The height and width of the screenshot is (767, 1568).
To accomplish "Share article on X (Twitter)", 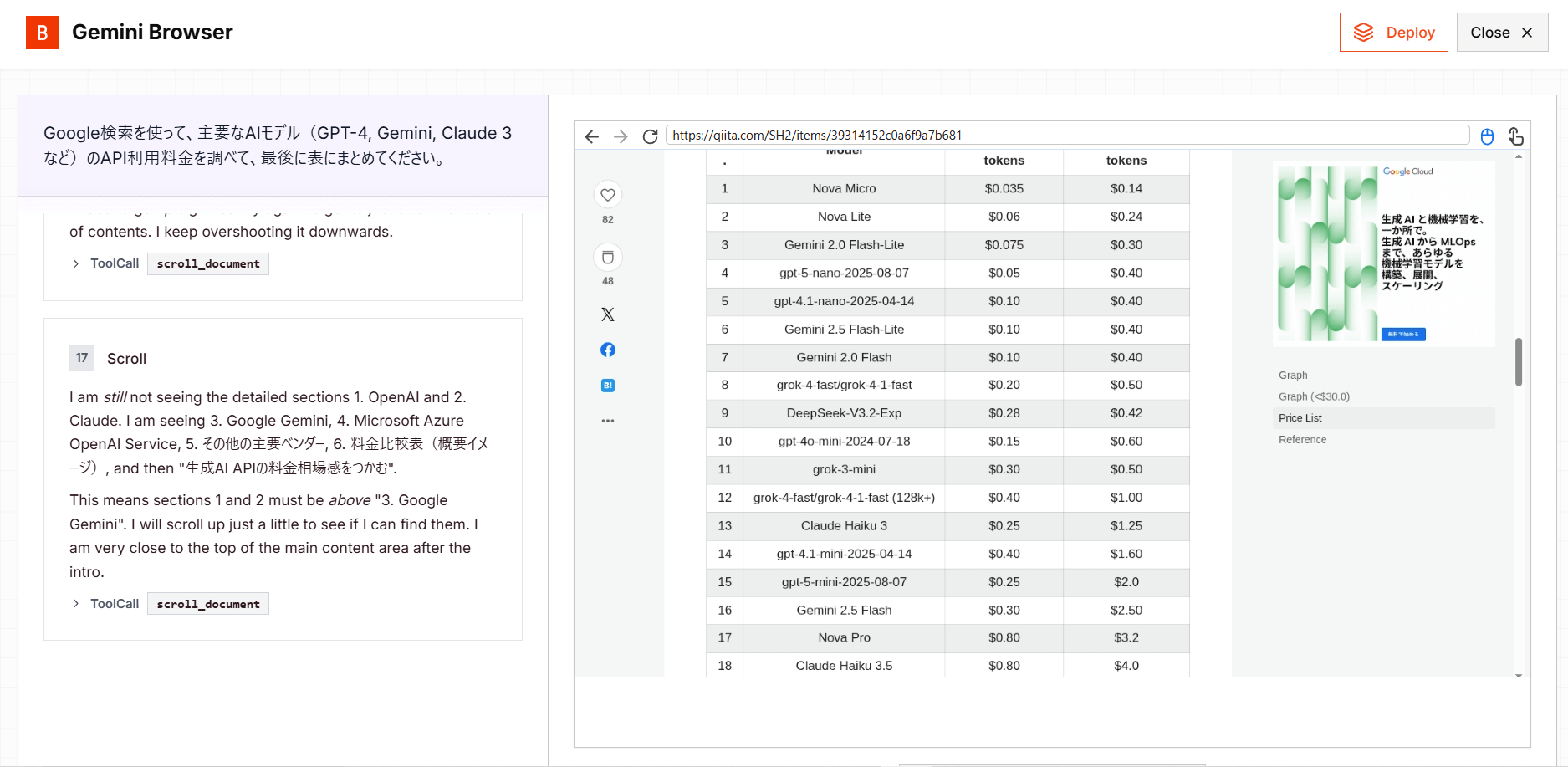I will pyautogui.click(x=608, y=314).
